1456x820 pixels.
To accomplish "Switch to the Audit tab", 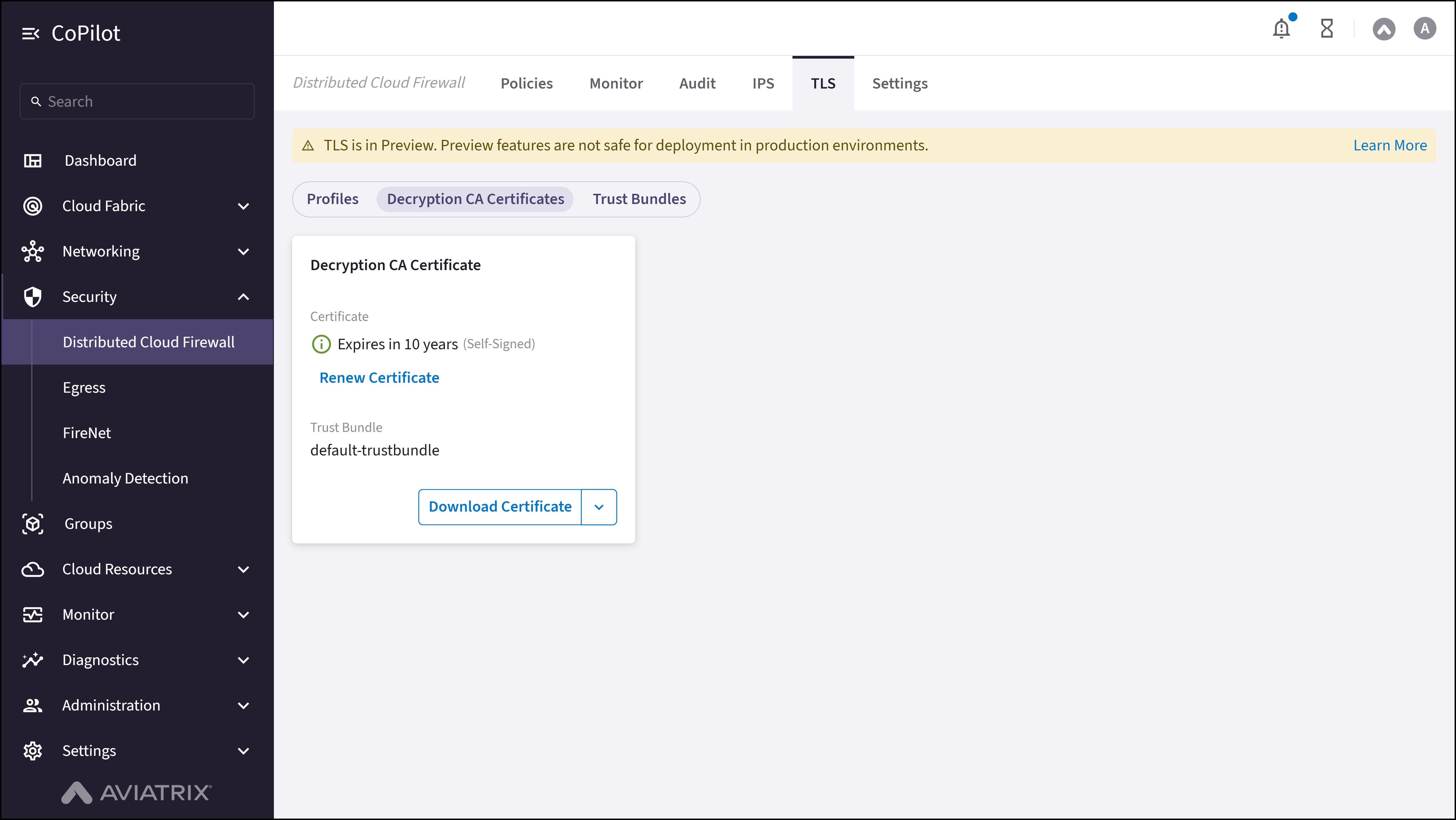I will [x=697, y=84].
